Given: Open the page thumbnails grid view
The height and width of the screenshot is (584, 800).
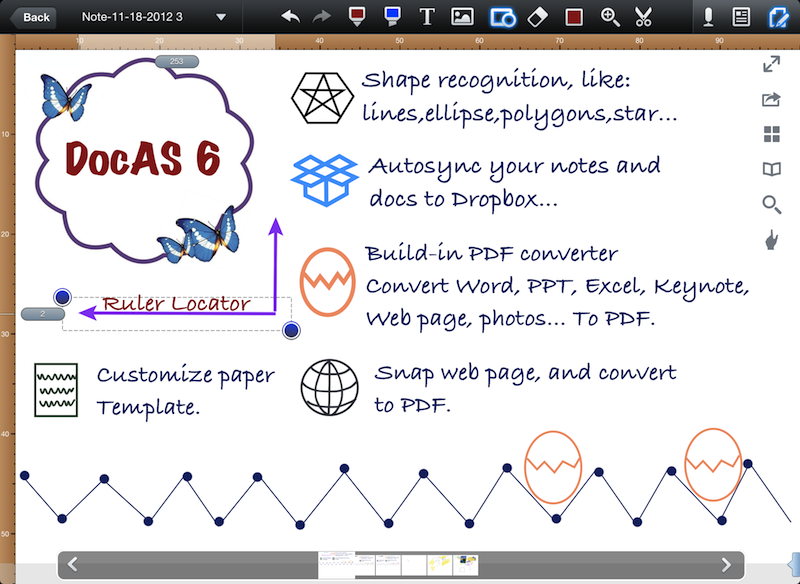Looking at the screenshot, I should pyautogui.click(x=771, y=135).
